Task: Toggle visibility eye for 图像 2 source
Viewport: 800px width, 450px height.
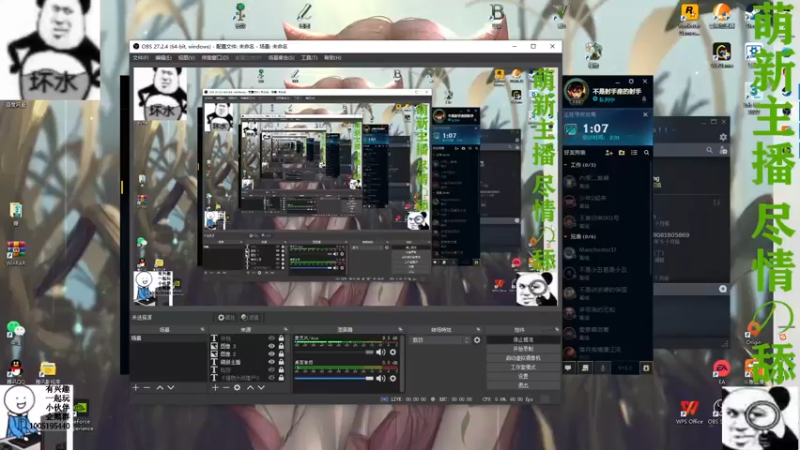Action: pyautogui.click(x=271, y=354)
